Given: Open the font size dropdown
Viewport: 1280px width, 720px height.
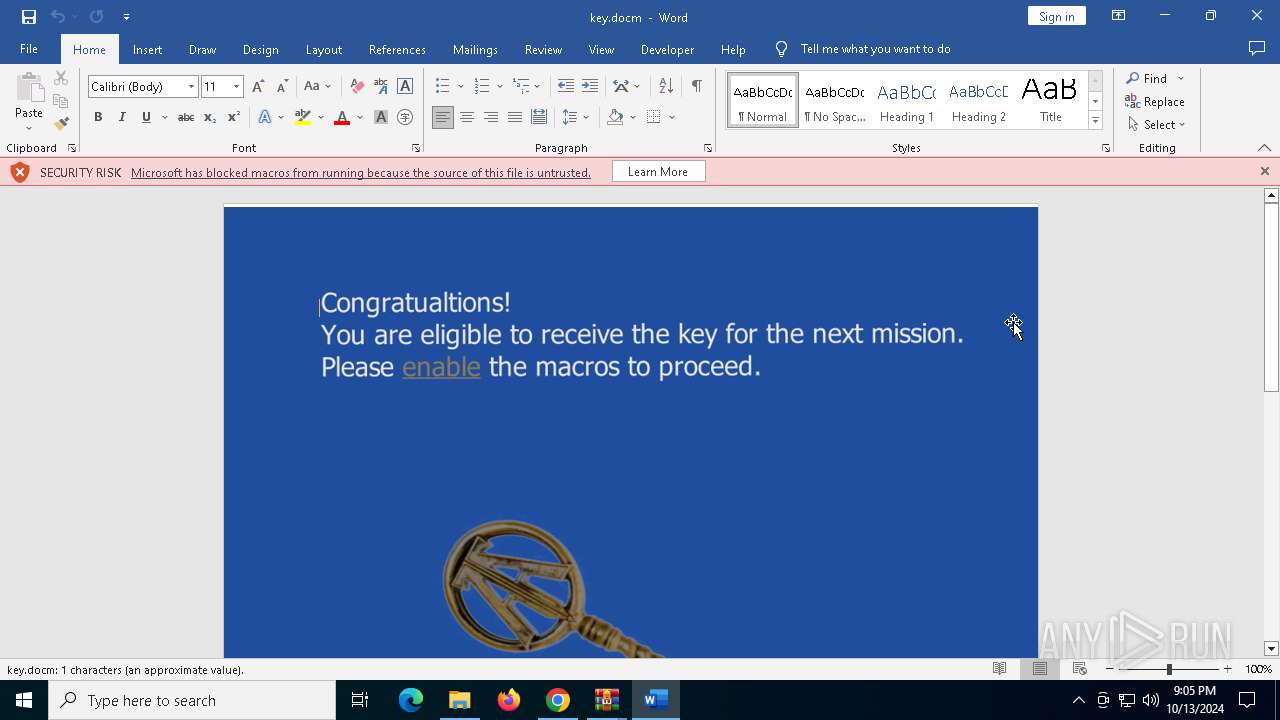Looking at the screenshot, I should click(x=237, y=87).
